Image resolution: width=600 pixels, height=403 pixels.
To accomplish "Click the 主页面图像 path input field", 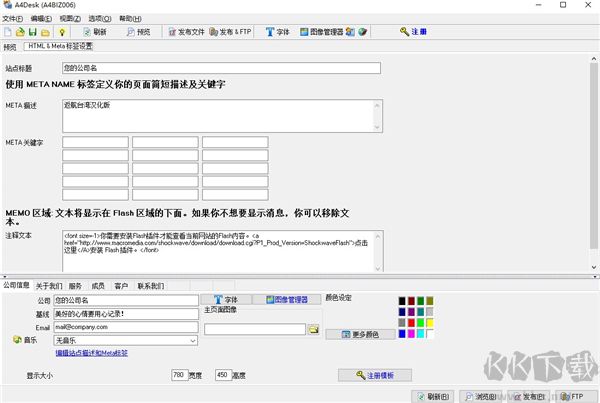I will (x=255, y=329).
